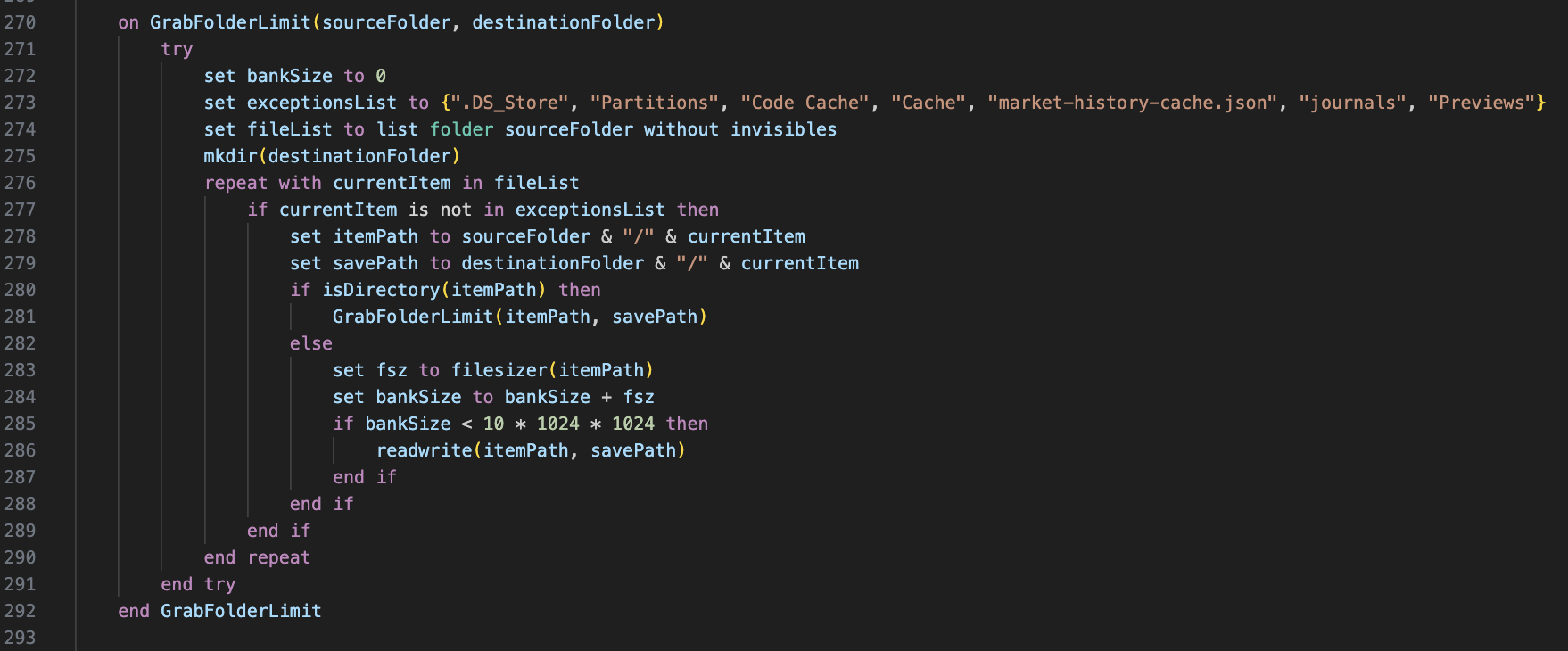Viewport: 1568px width, 651px height.
Task: Select line number 276 in the gutter
Action: point(20,183)
